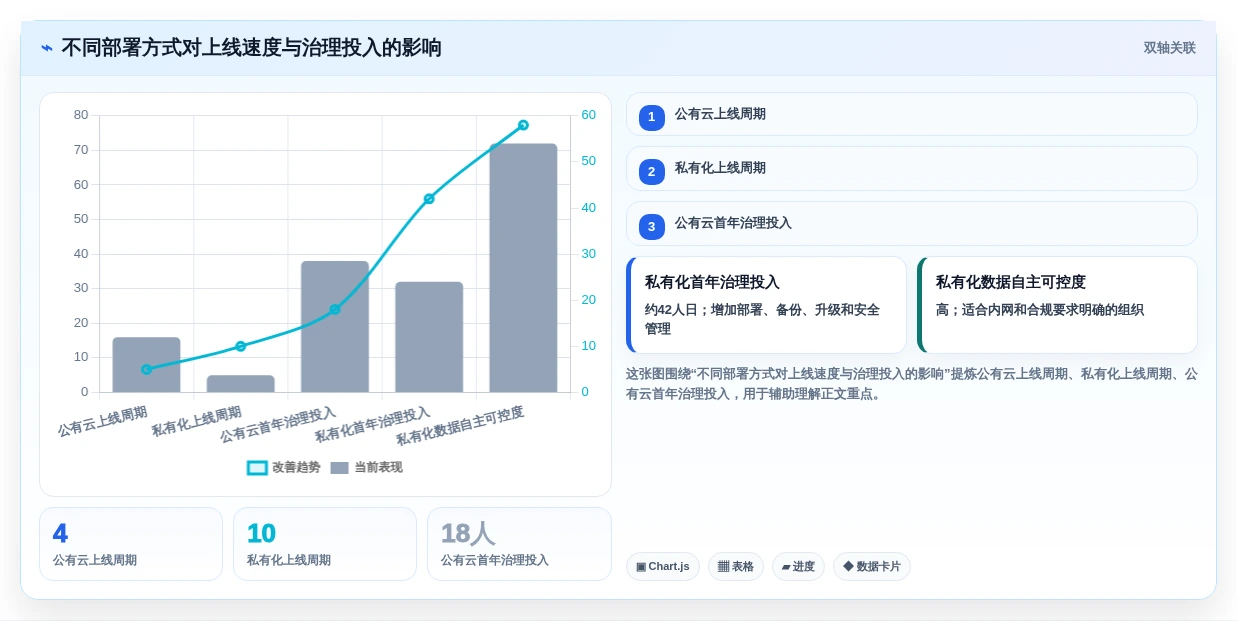Select the number 3 badge for 公有云首年治理投入
1237x621 pixels.
651,226
